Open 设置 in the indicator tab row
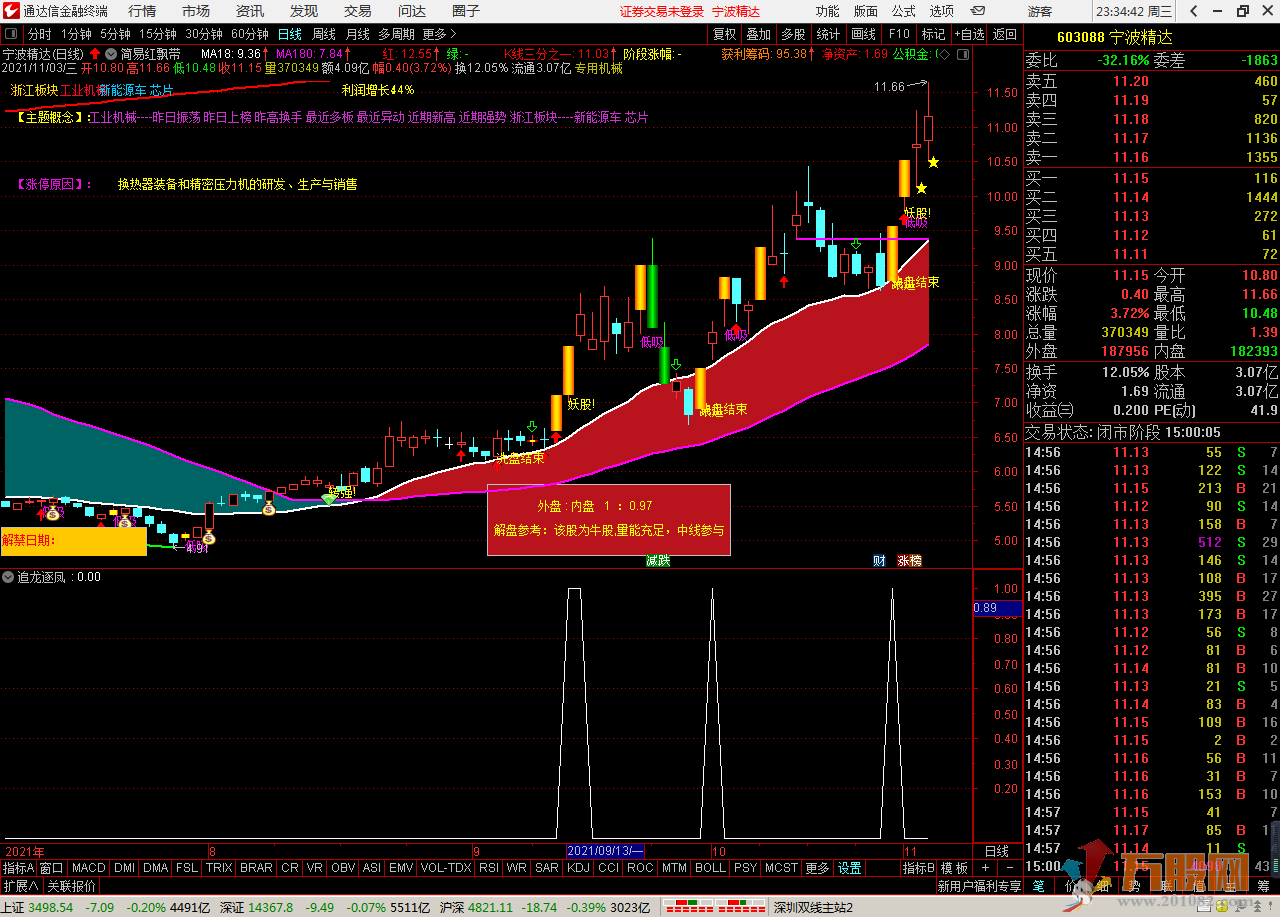This screenshot has width=1280, height=918. (x=850, y=868)
